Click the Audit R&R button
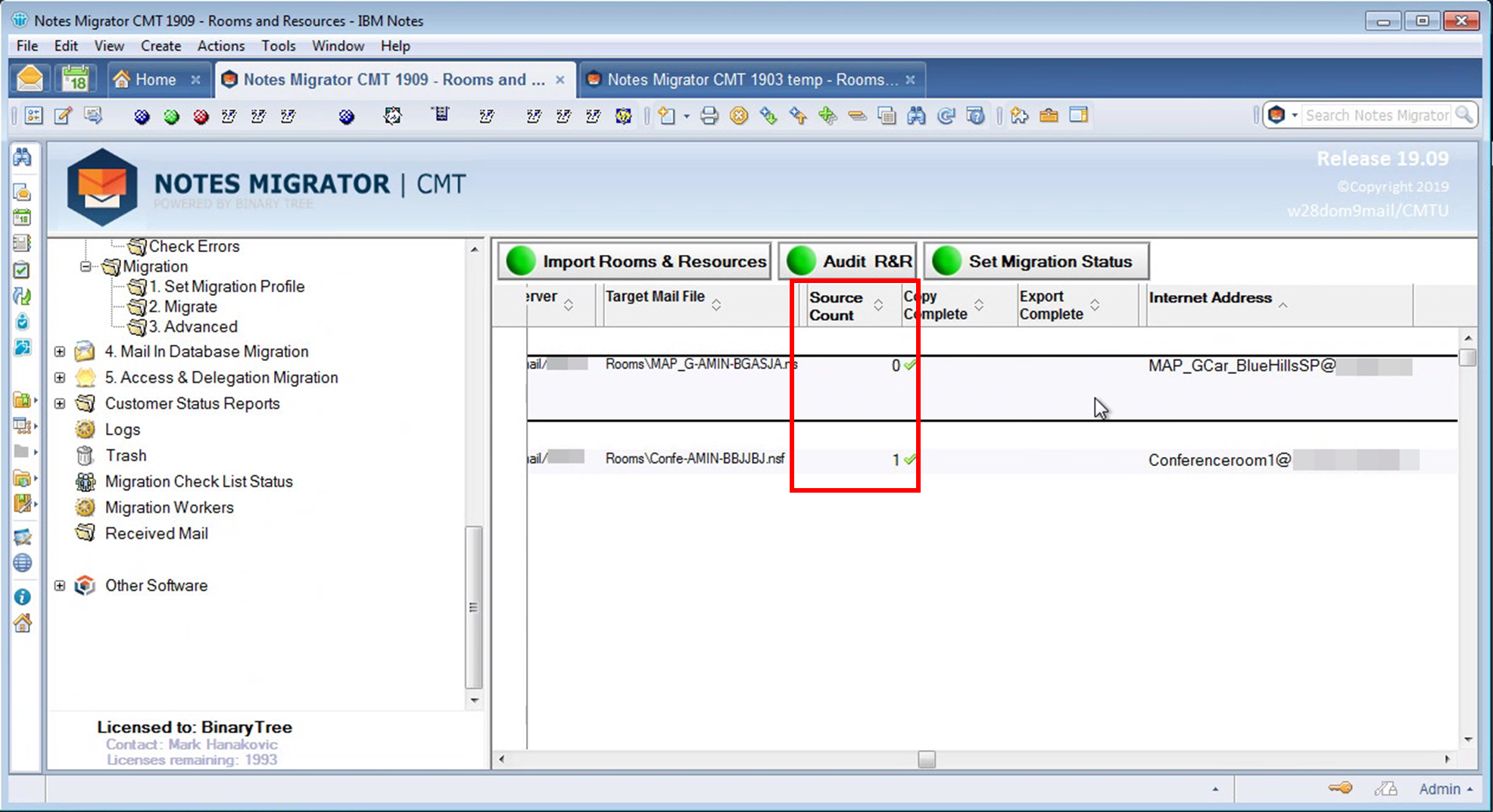This screenshot has width=1493, height=812. tap(848, 261)
